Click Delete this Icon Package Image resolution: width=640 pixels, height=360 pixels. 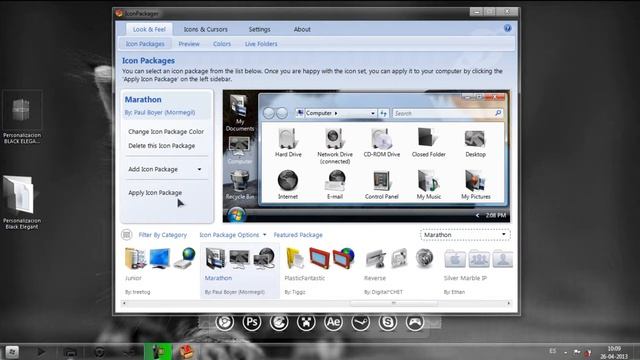[x=161, y=146]
